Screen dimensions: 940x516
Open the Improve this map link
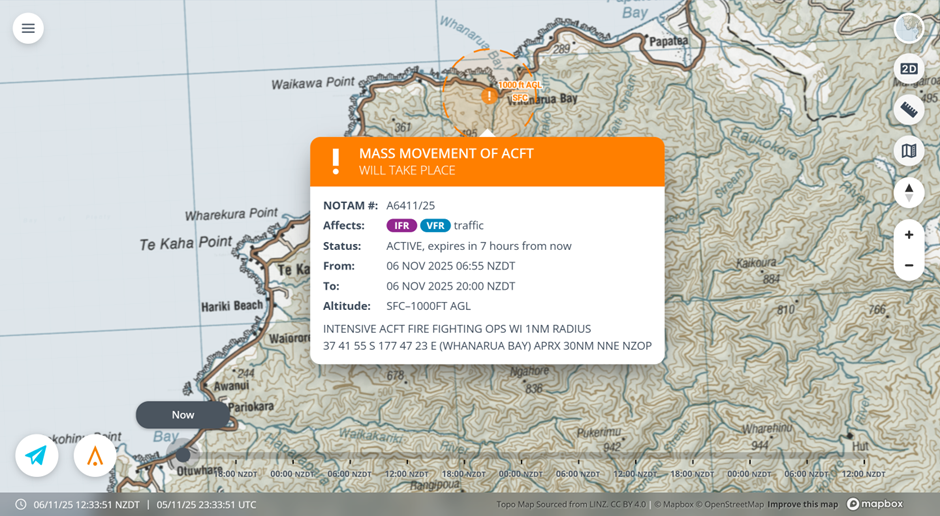[803, 504]
